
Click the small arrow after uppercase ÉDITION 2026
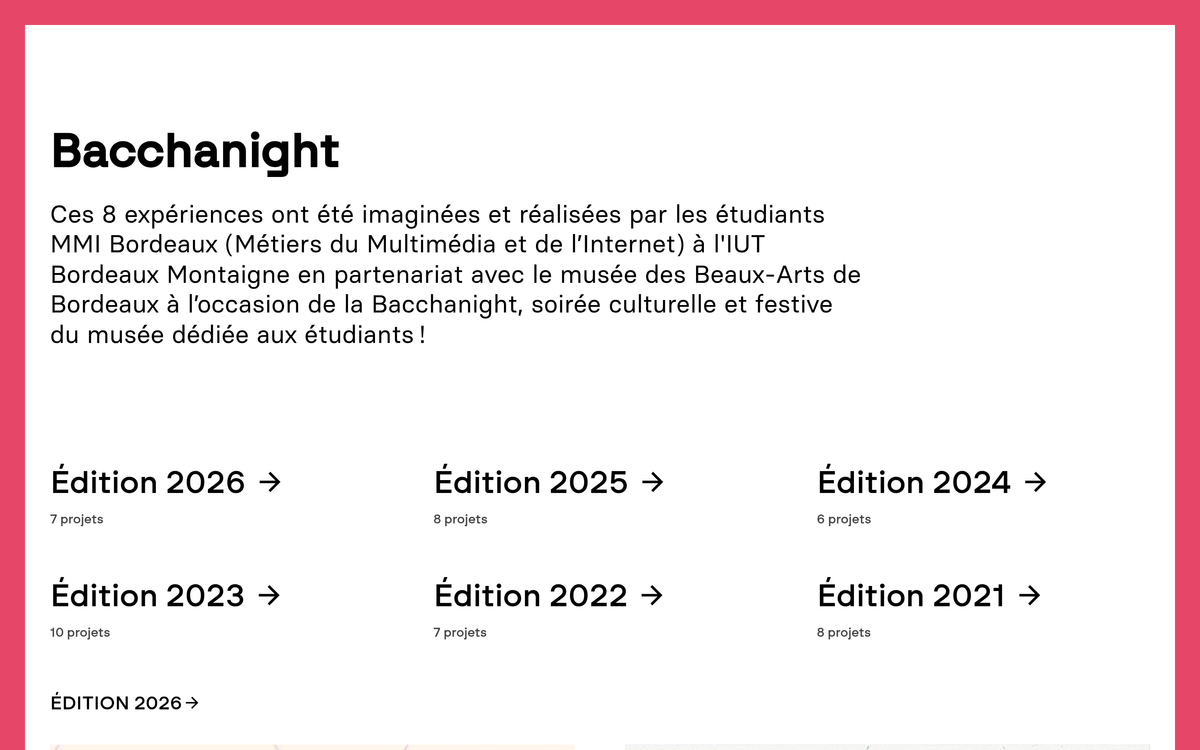[x=192, y=703]
